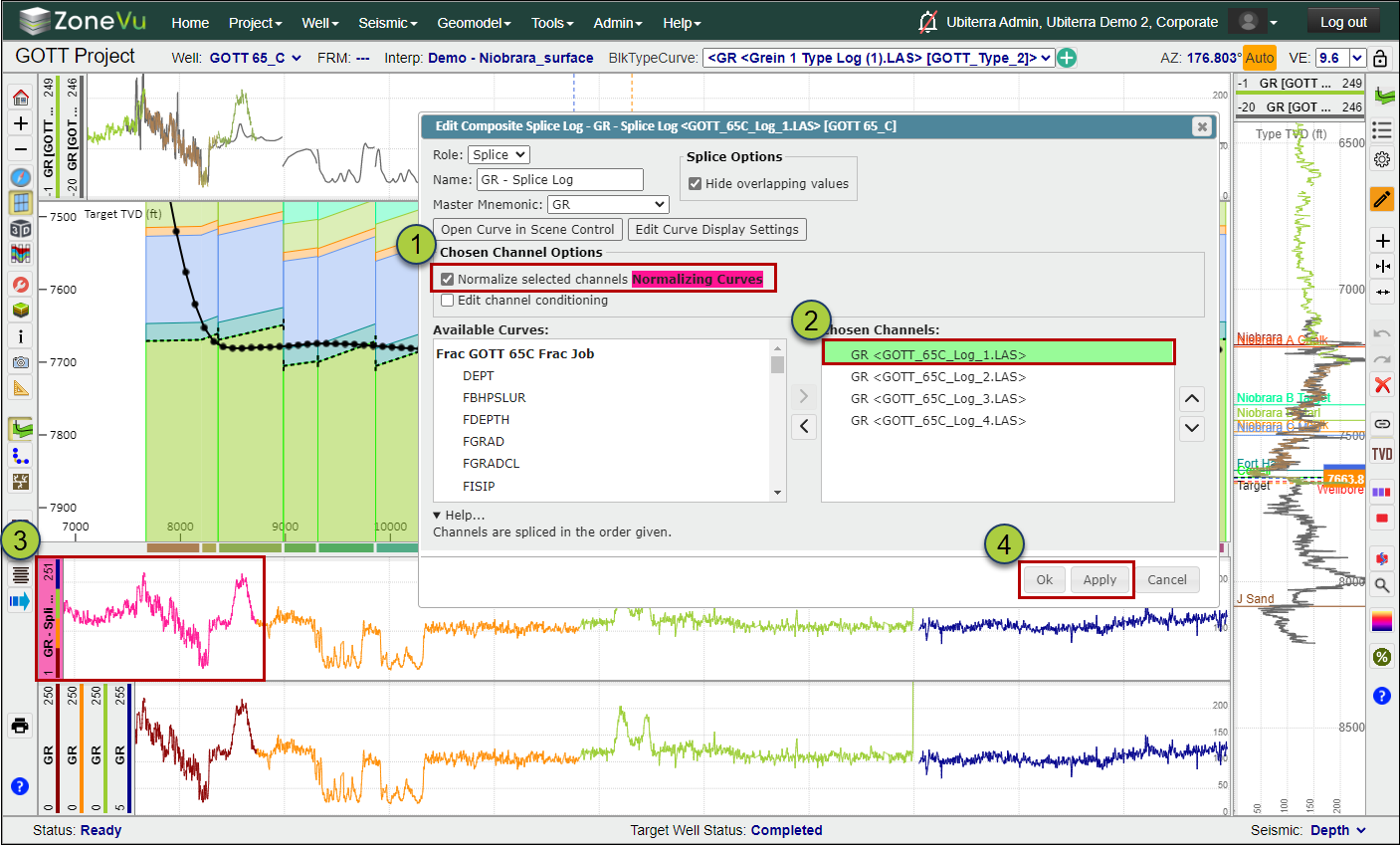1400x845 pixels.
Task: Click Open Curve in Scene Control
Action: tap(527, 230)
